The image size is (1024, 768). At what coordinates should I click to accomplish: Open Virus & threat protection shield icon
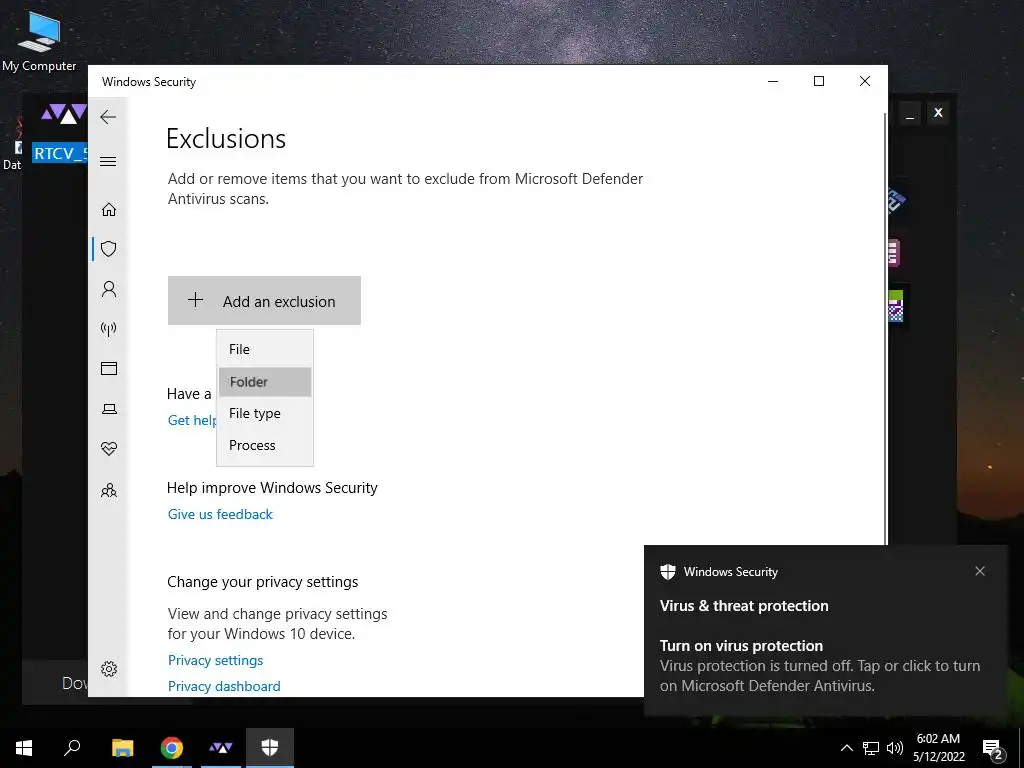click(108, 249)
